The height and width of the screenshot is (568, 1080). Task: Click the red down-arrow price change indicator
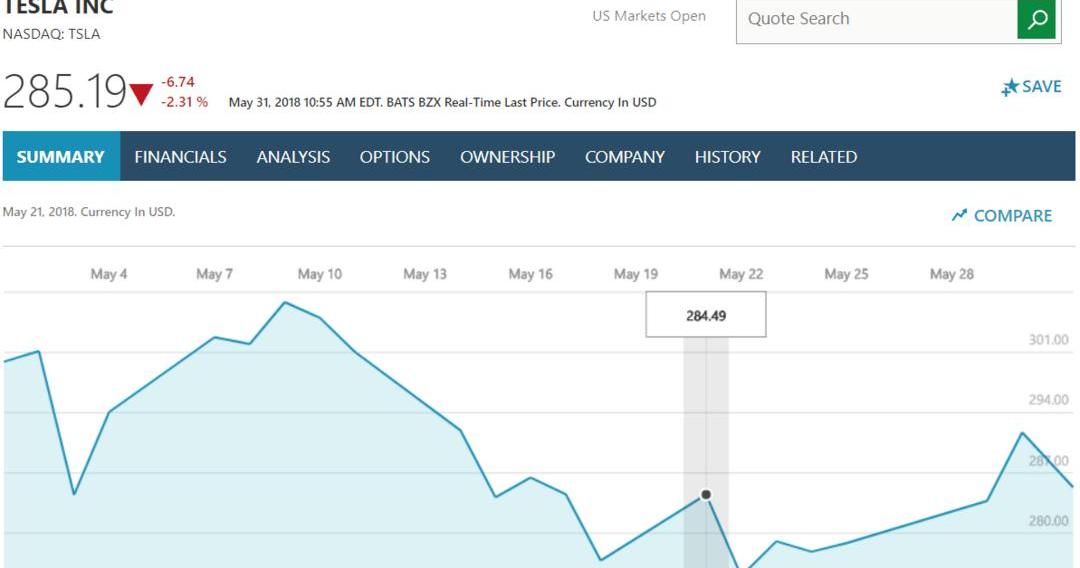[x=141, y=95]
